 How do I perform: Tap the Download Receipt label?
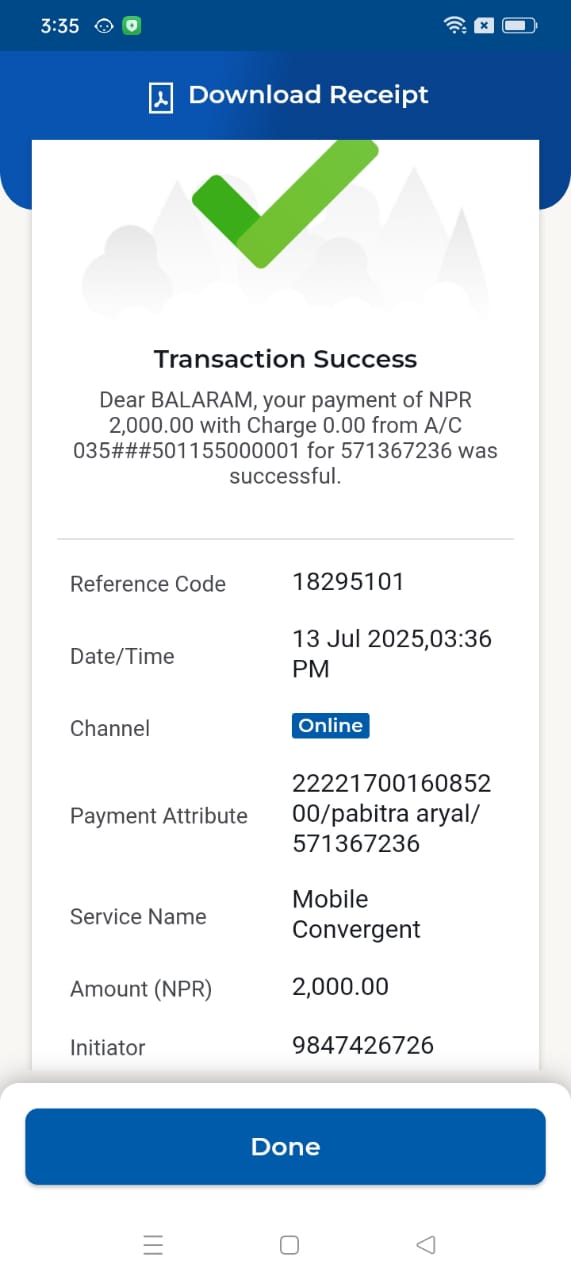pos(308,95)
